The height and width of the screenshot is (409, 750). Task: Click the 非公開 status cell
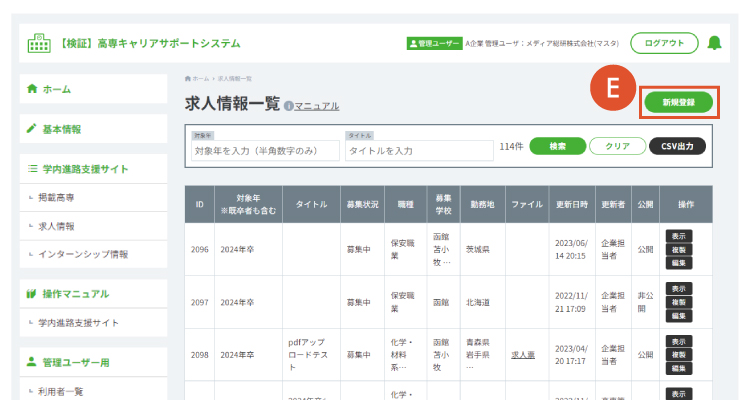pos(645,302)
